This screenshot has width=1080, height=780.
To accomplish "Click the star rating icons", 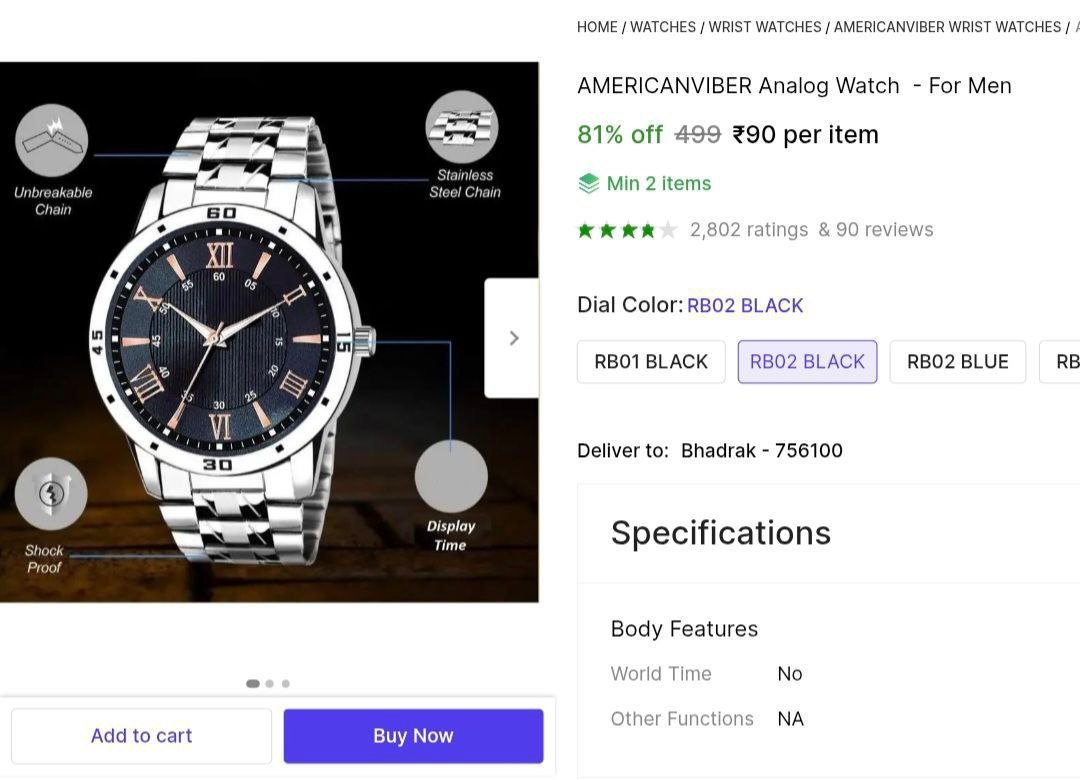I will 627,230.
